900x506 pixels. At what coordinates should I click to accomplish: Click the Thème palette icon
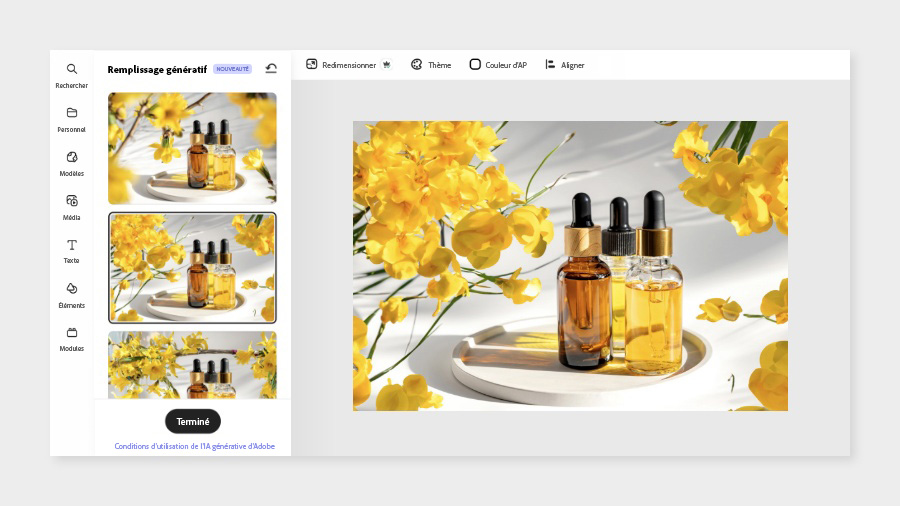click(417, 64)
